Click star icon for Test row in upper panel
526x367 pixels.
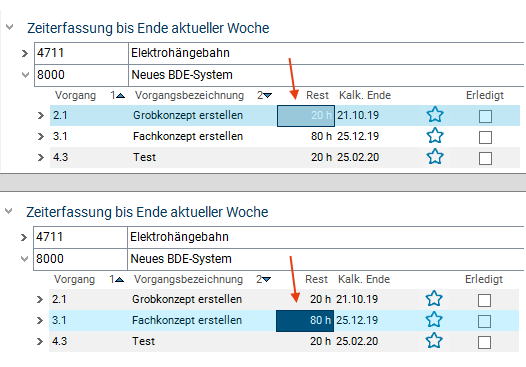click(435, 157)
